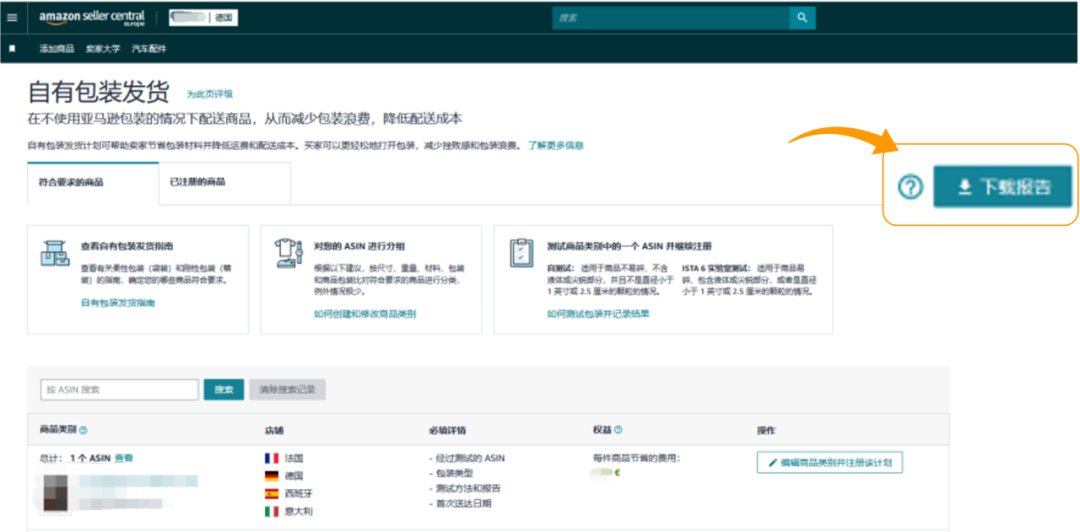
Task: Click the clothing icon for ASIN grouping
Action: click(288, 253)
